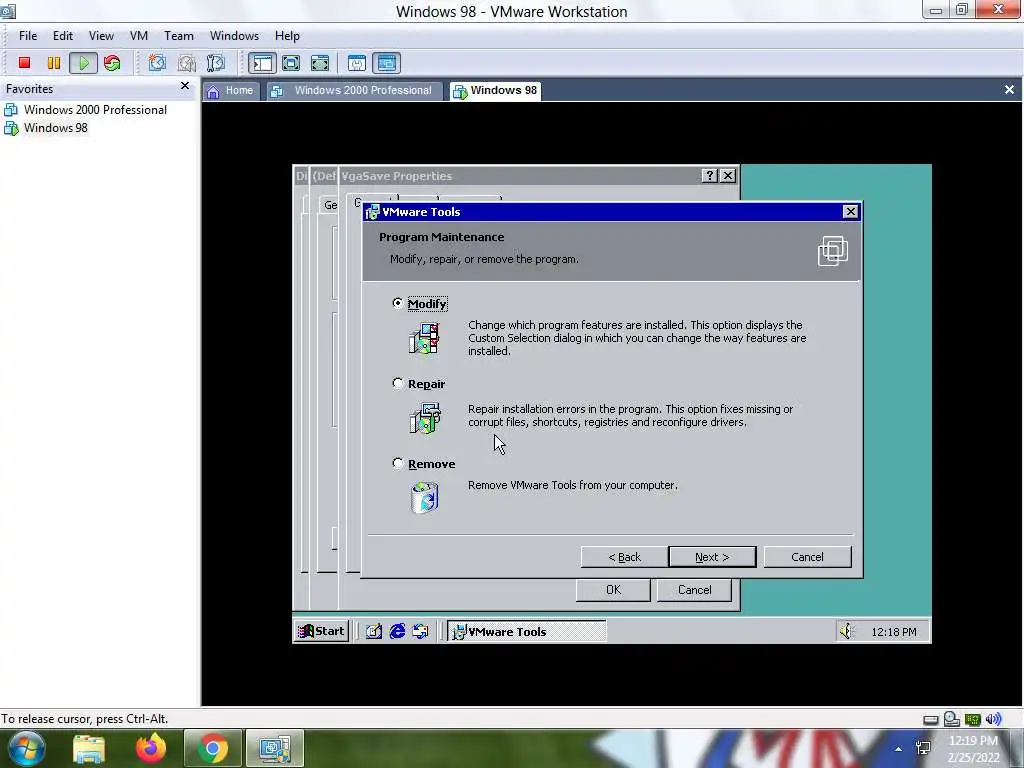
Task: Click the hard disk status bar icon
Action: (x=931, y=720)
